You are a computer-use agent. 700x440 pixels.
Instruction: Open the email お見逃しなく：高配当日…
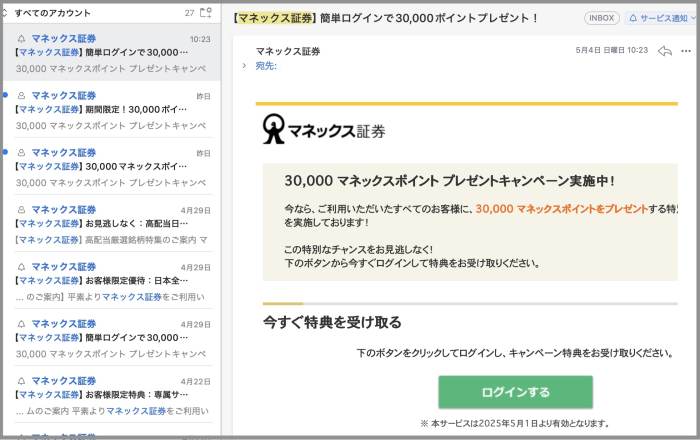112,224
